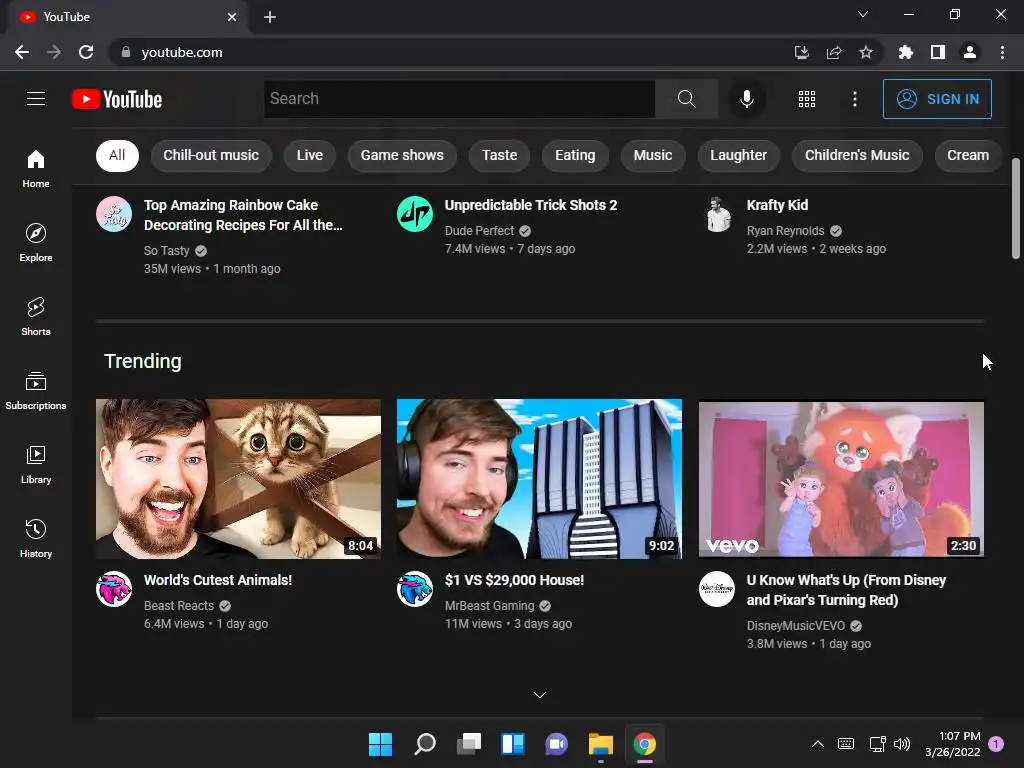Click the SIGN IN button

pos(937,99)
